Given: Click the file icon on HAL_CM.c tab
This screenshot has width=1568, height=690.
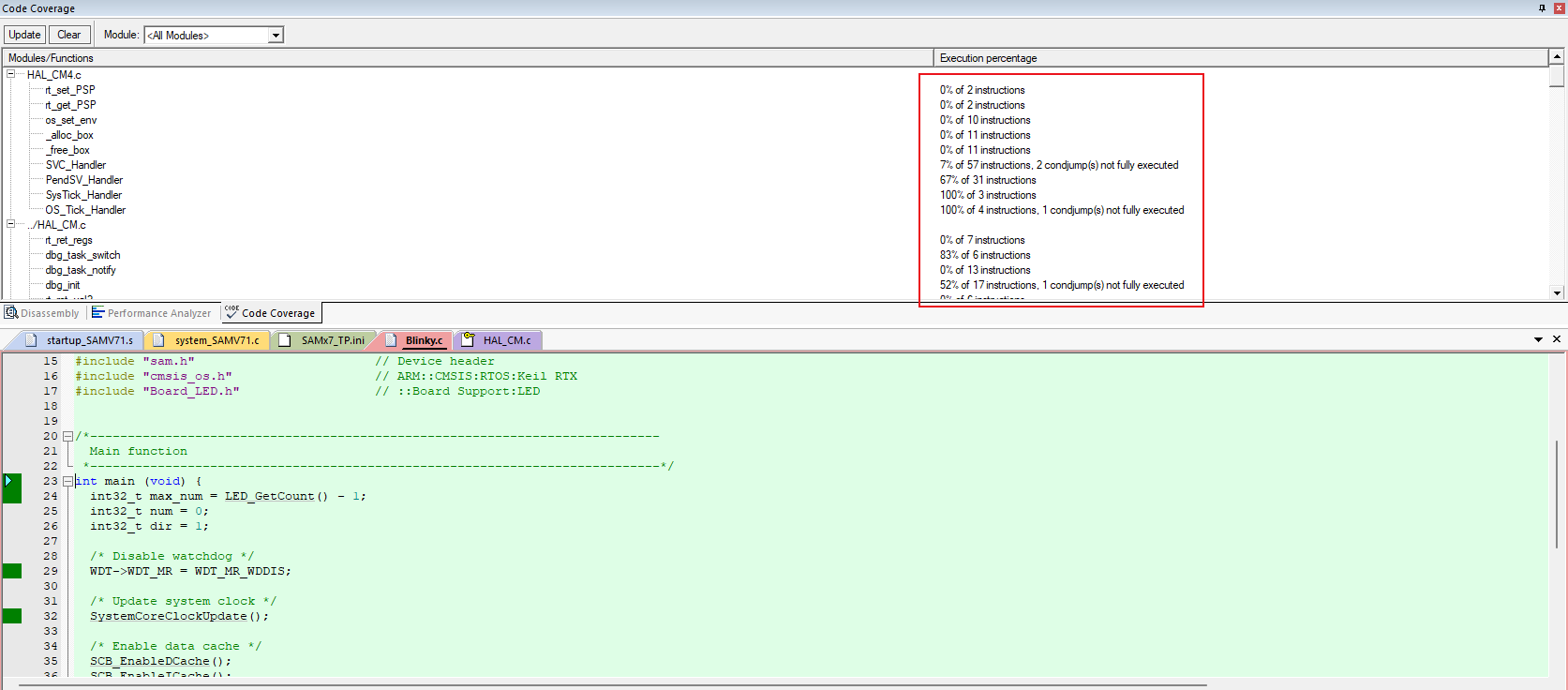Looking at the screenshot, I should click(468, 340).
